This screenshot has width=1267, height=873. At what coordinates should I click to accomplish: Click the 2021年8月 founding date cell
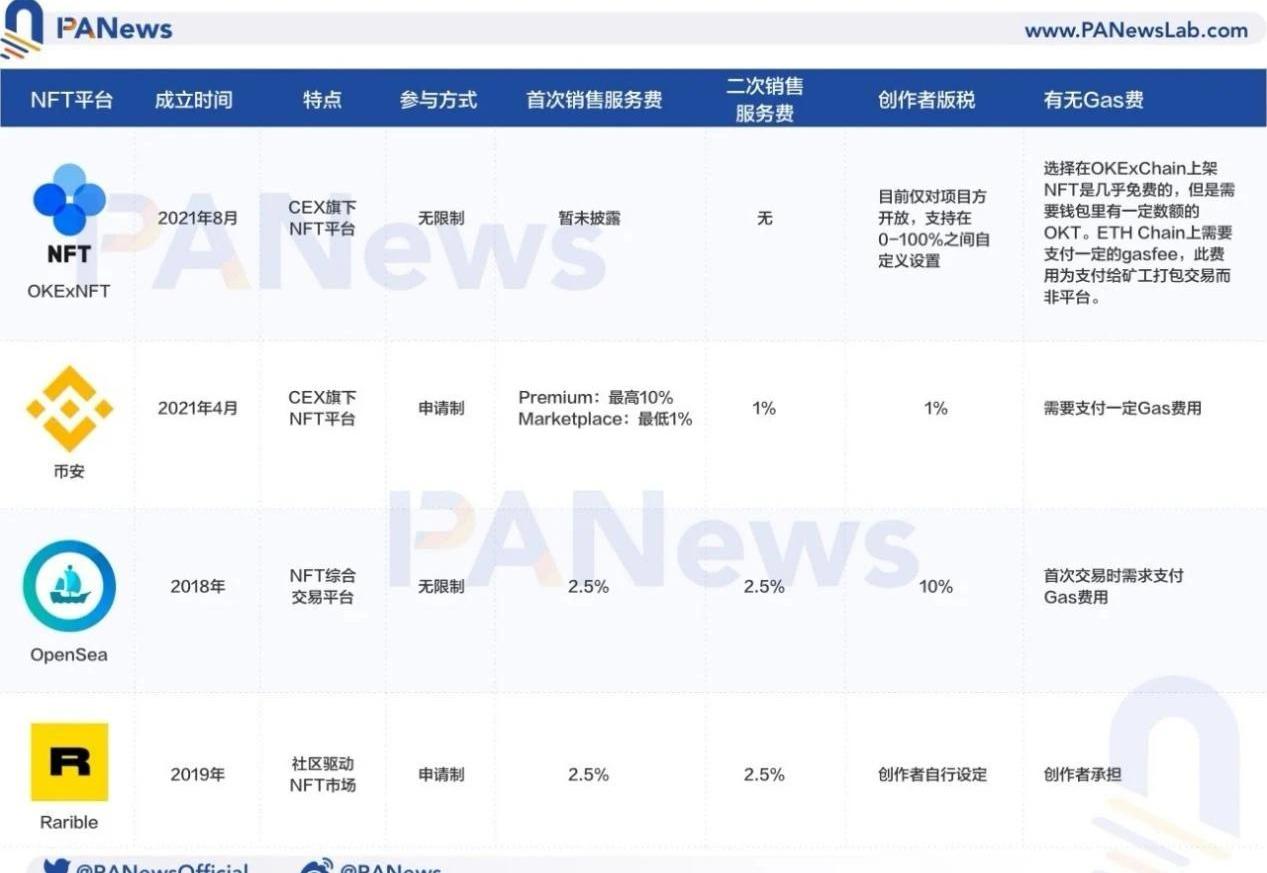[x=198, y=217]
